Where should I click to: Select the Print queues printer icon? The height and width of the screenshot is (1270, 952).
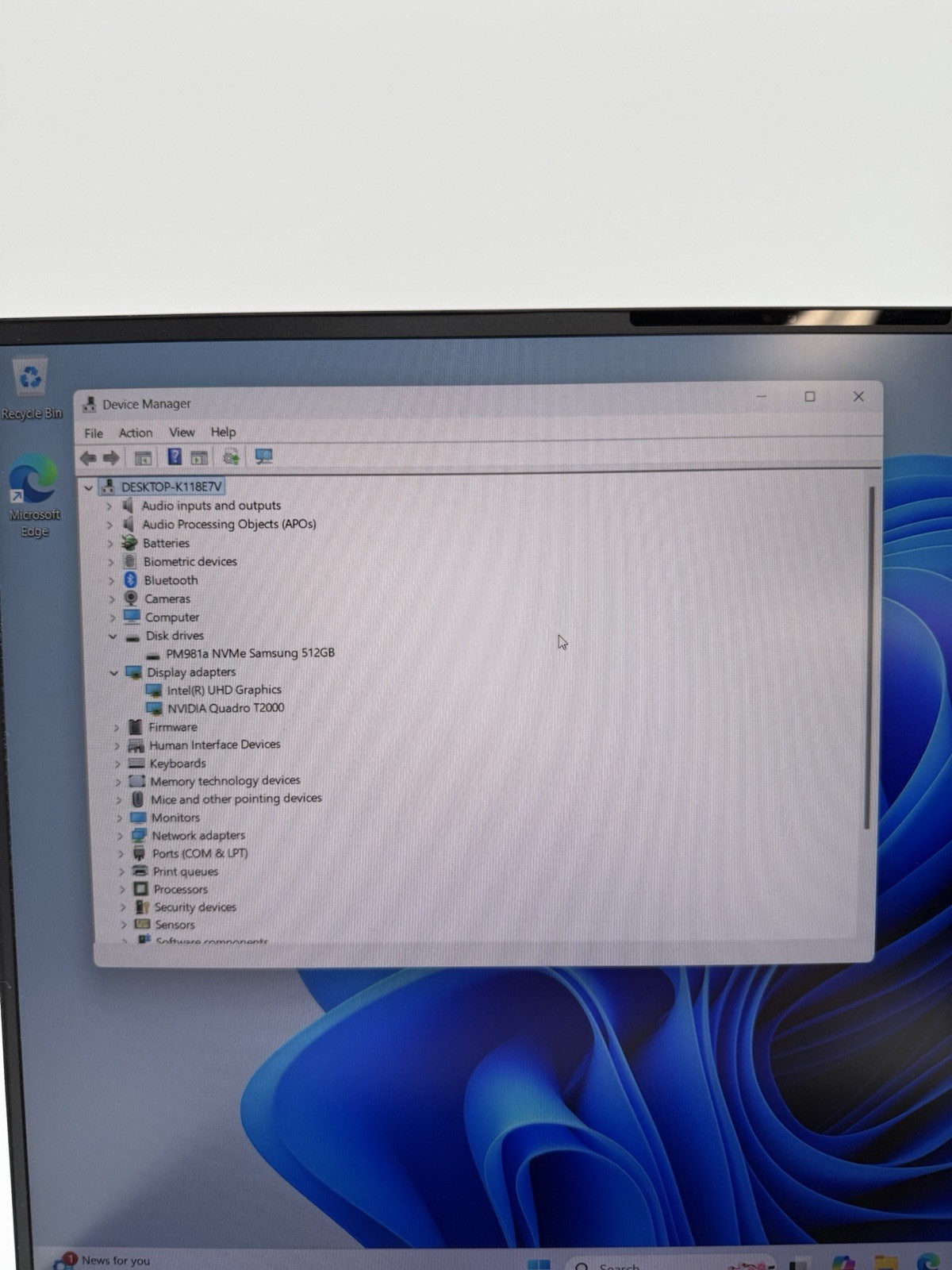tap(140, 871)
